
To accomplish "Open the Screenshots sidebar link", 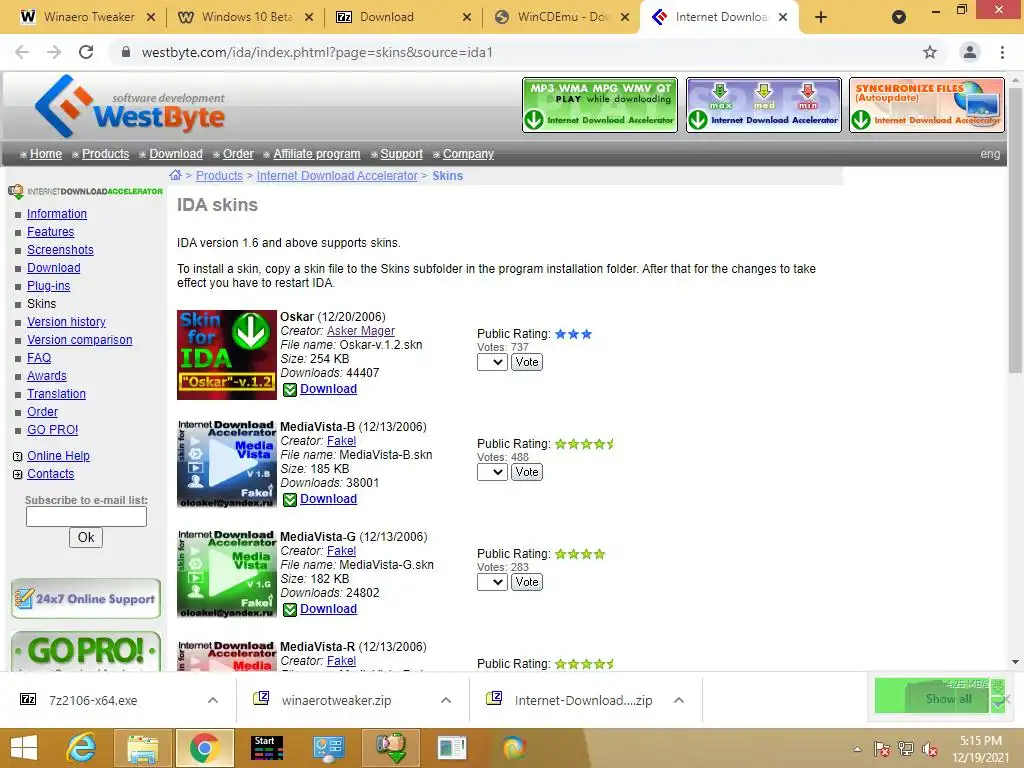I will coord(60,249).
